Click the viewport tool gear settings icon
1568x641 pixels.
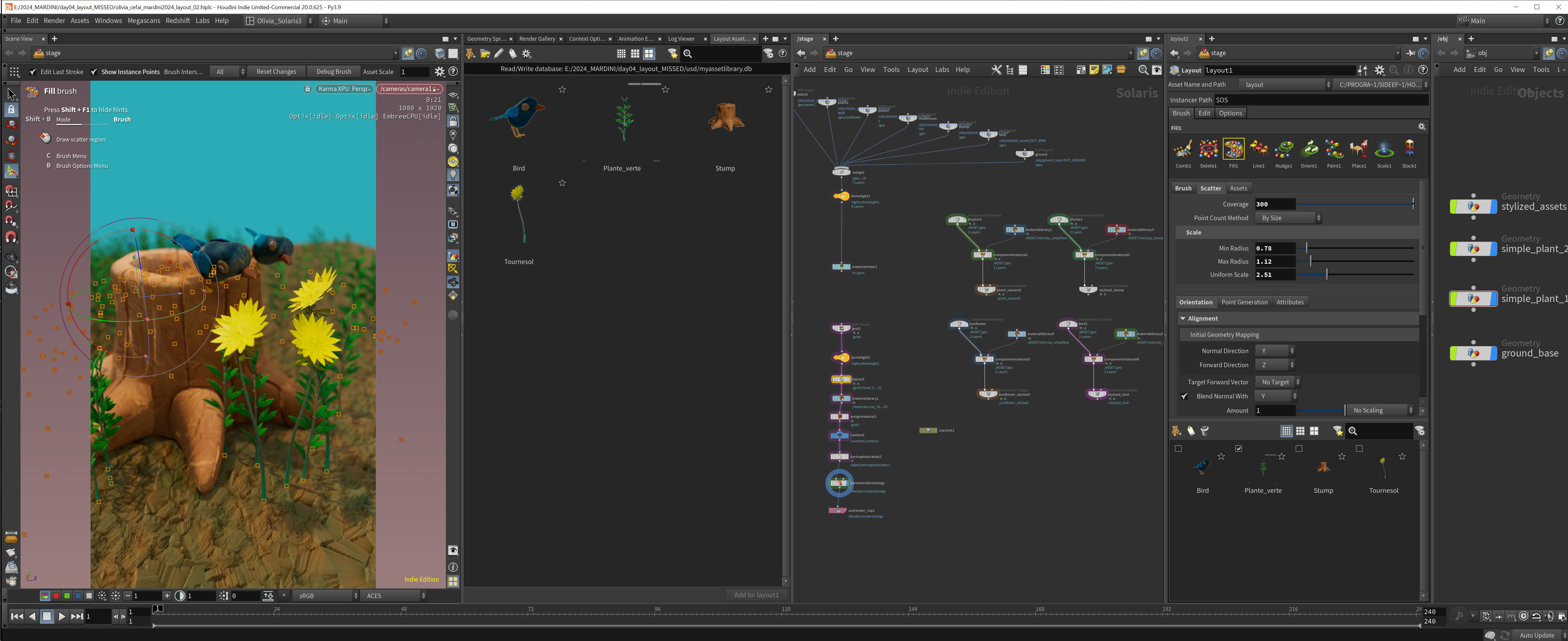[x=439, y=72]
